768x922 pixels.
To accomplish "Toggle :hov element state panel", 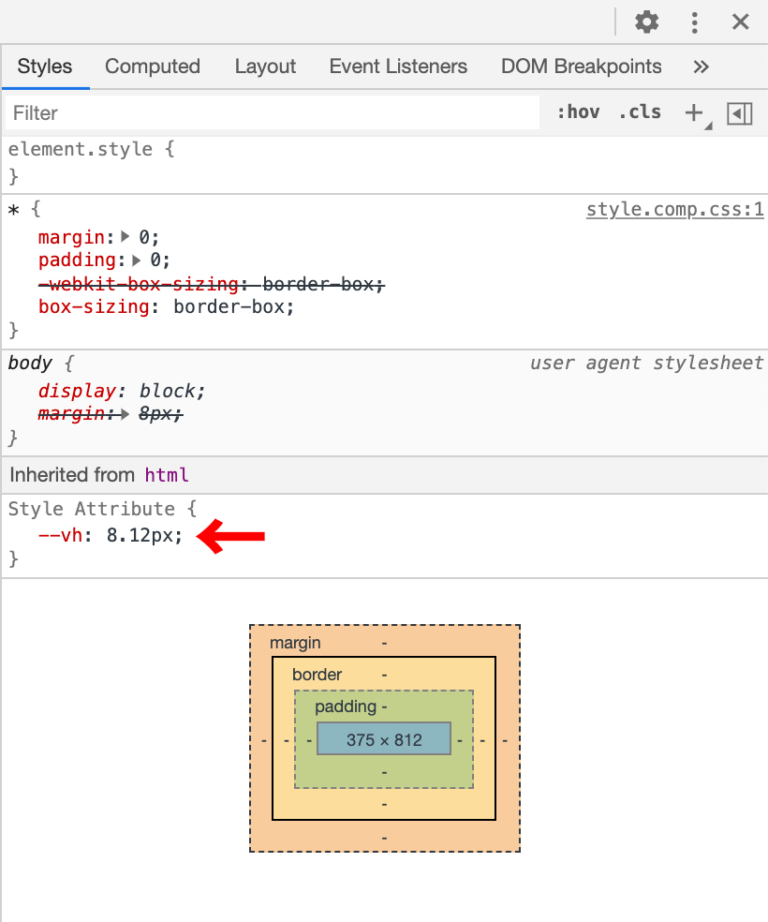I will pos(578,112).
